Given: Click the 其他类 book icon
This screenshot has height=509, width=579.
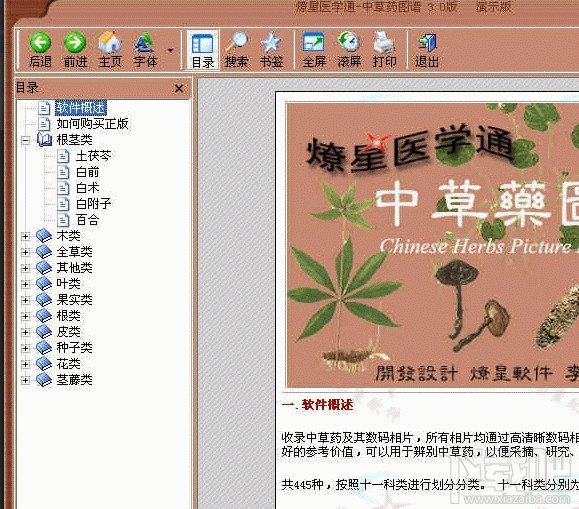Looking at the screenshot, I should (x=44, y=267).
